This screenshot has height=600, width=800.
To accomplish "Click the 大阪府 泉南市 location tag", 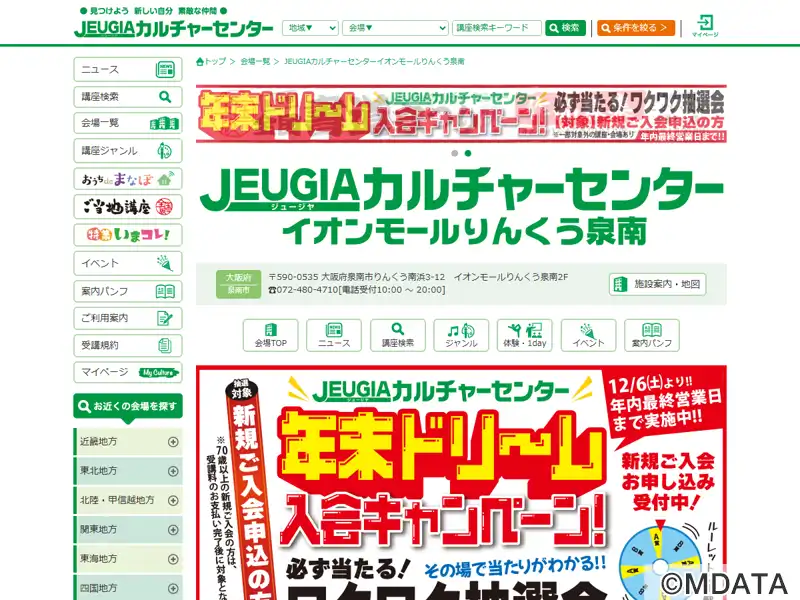I will (238, 284).
